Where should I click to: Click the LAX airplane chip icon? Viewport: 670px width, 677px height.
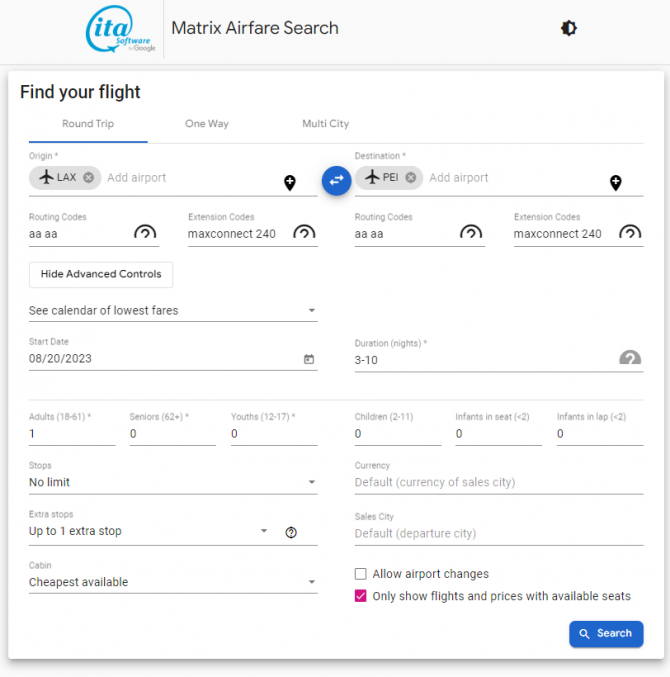(x=46, y=177)
